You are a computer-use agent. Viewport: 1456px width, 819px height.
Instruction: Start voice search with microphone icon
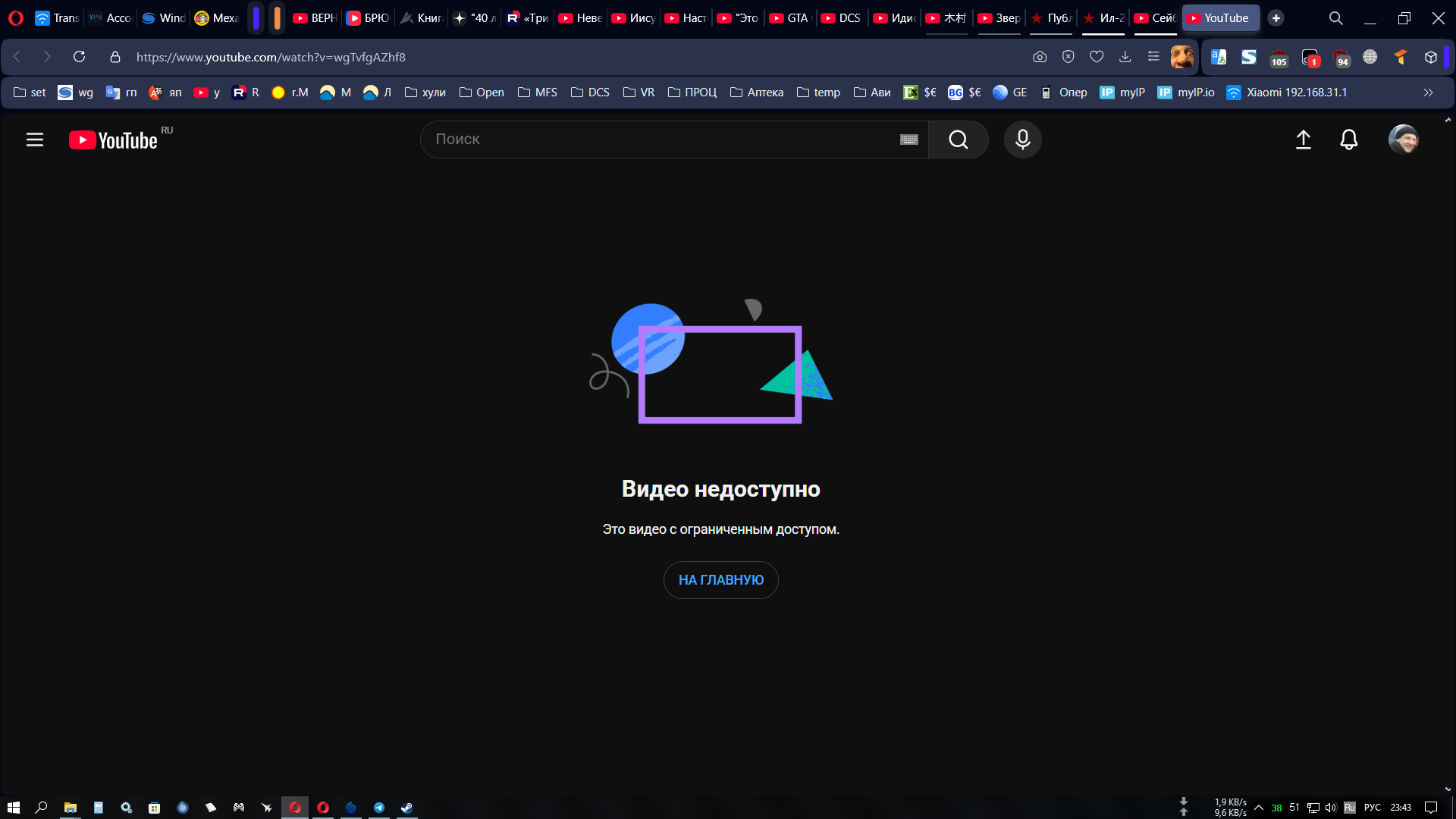point(1022,140)
